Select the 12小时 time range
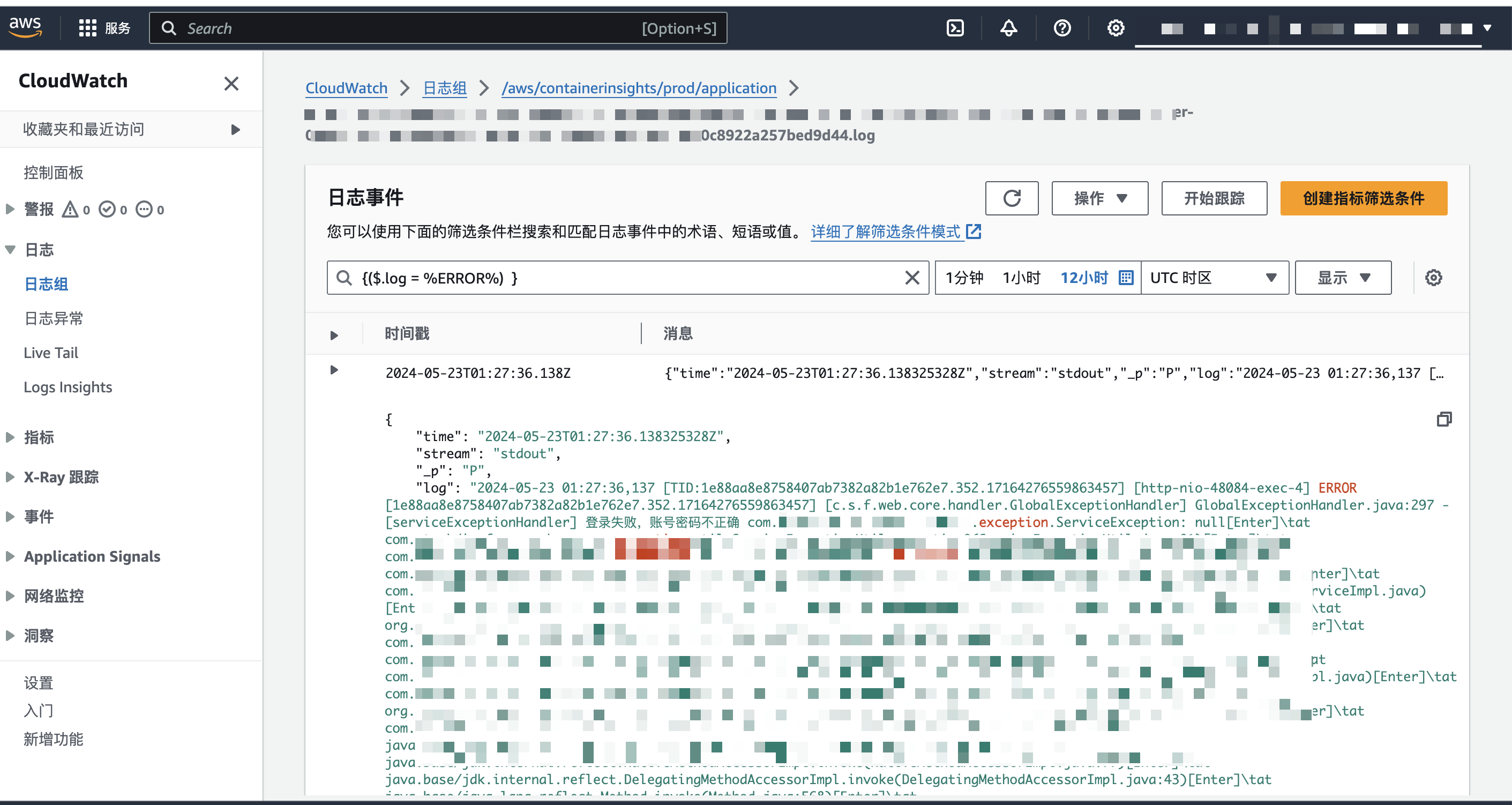This screenshot has width=1512, height=805. [1083, 278]
